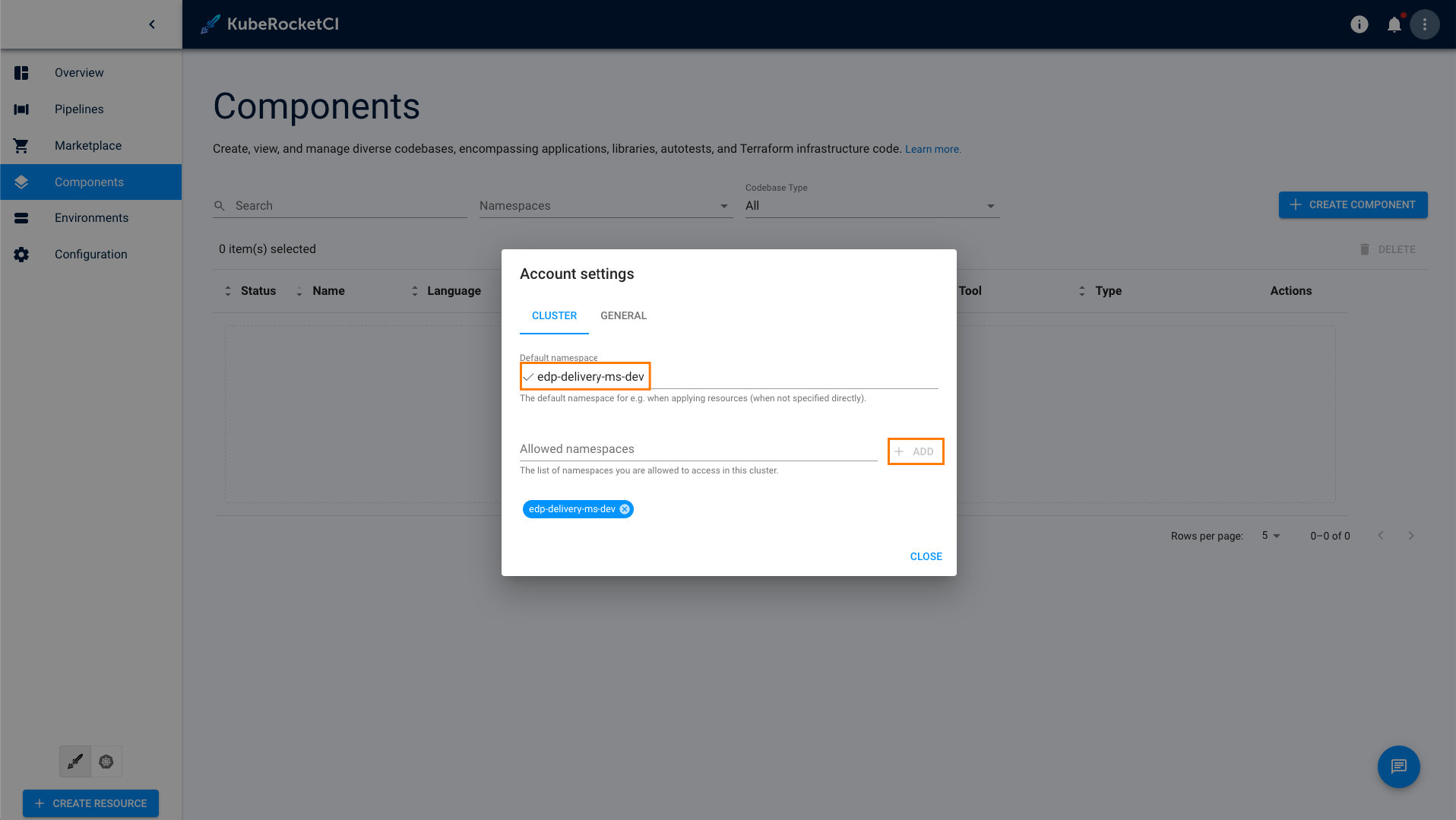The height and width of the screenshot is (820, 1456).
Task: Expand the Namespaces dropdown
Action: pyautogui.click(x=723, y=206)
